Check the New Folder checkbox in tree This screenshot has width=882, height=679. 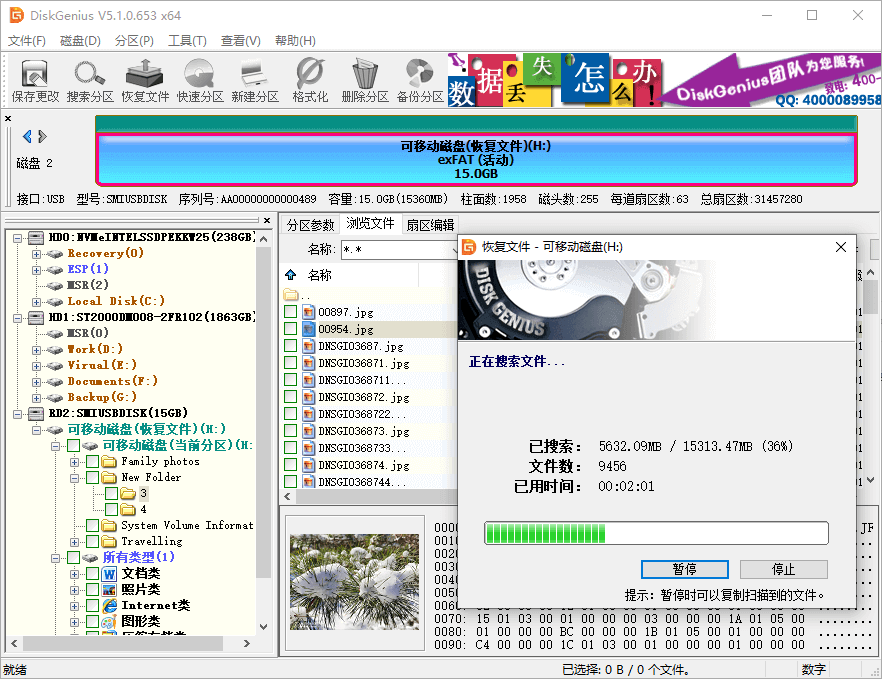[92, 478]
